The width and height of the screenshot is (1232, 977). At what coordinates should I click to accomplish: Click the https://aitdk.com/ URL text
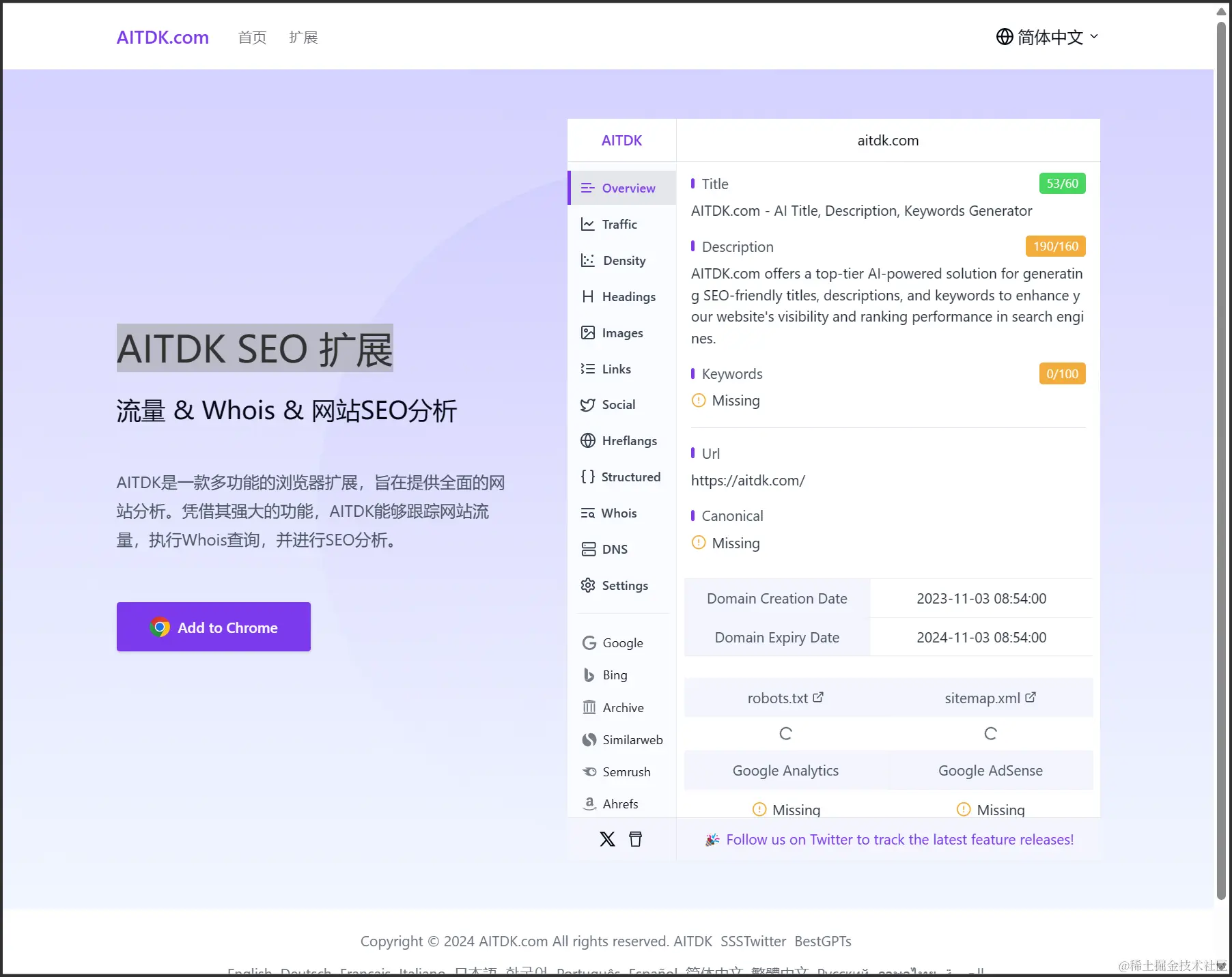[x=748, y=480]
